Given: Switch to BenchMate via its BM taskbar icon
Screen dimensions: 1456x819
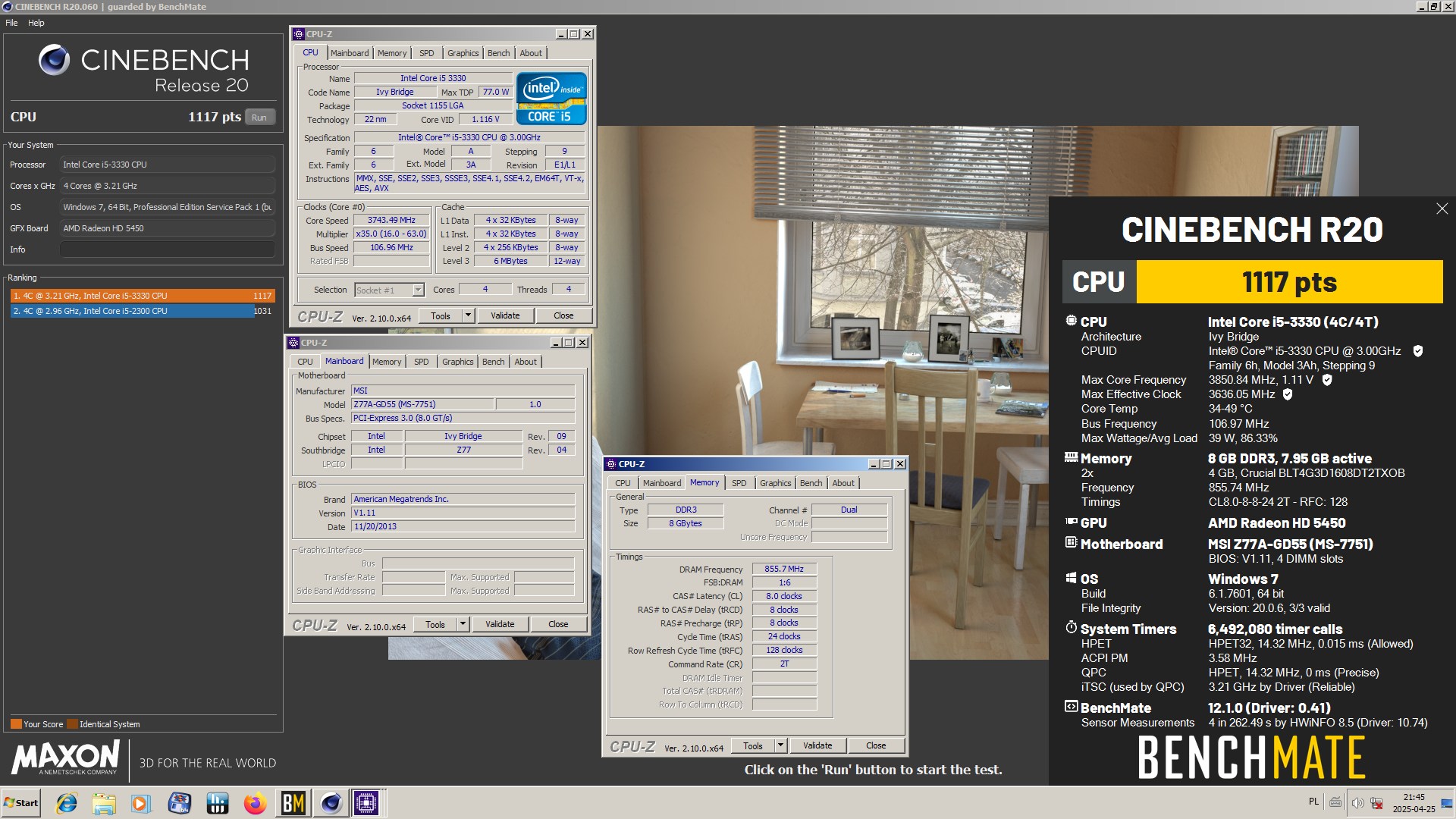Looking at the screenshot, I should (293, 803).
